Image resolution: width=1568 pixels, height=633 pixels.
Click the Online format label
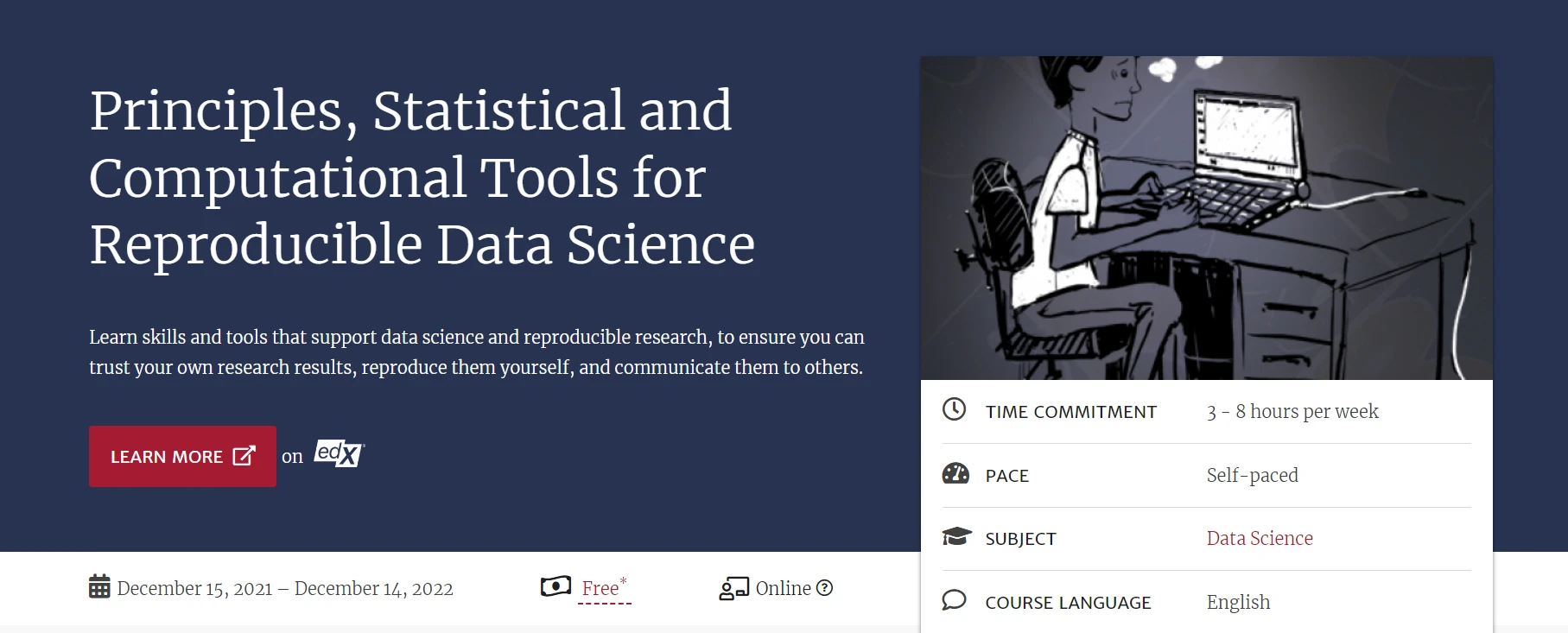783,588
